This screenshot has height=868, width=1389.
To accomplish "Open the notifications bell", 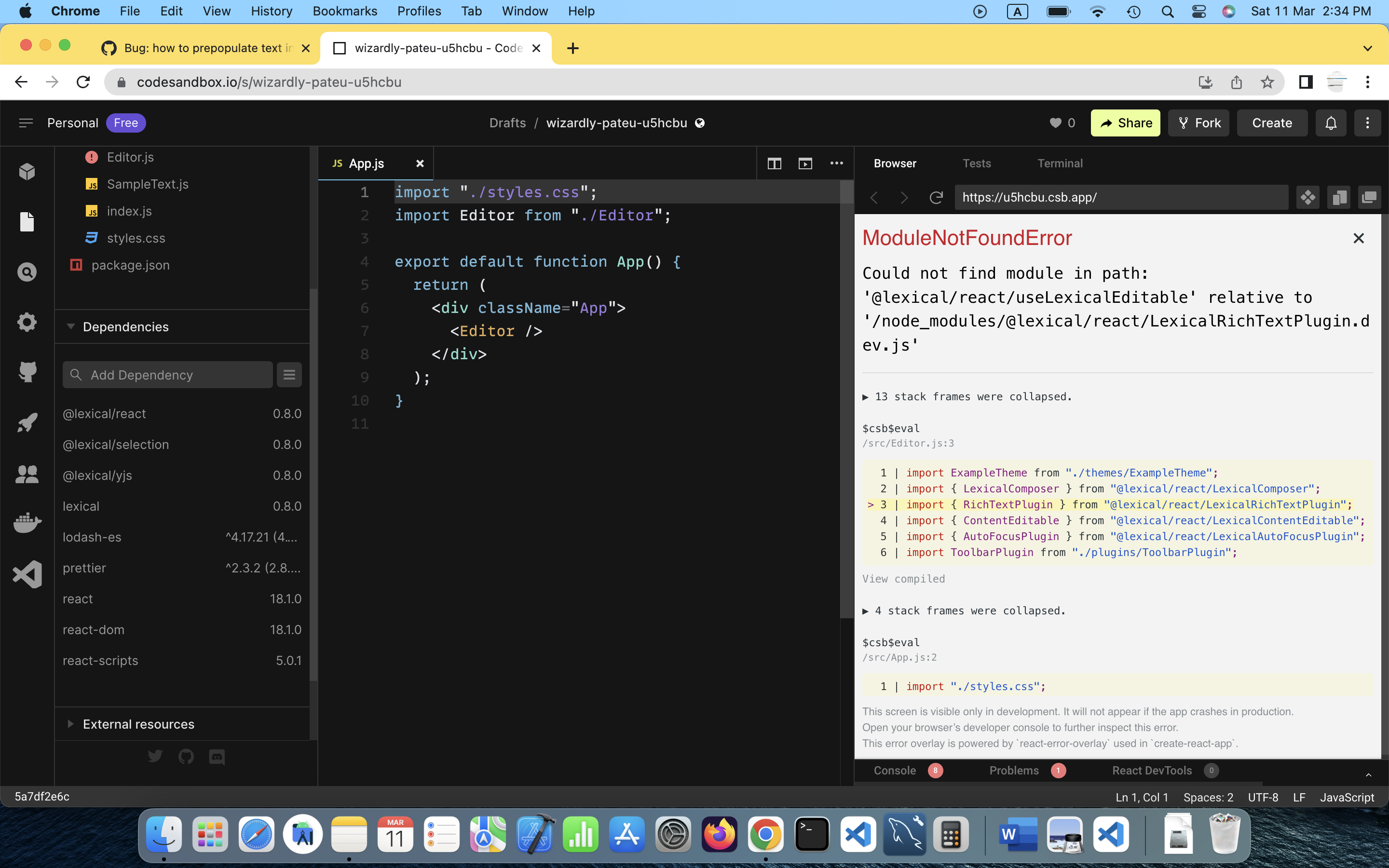I will click(1331, 122).
